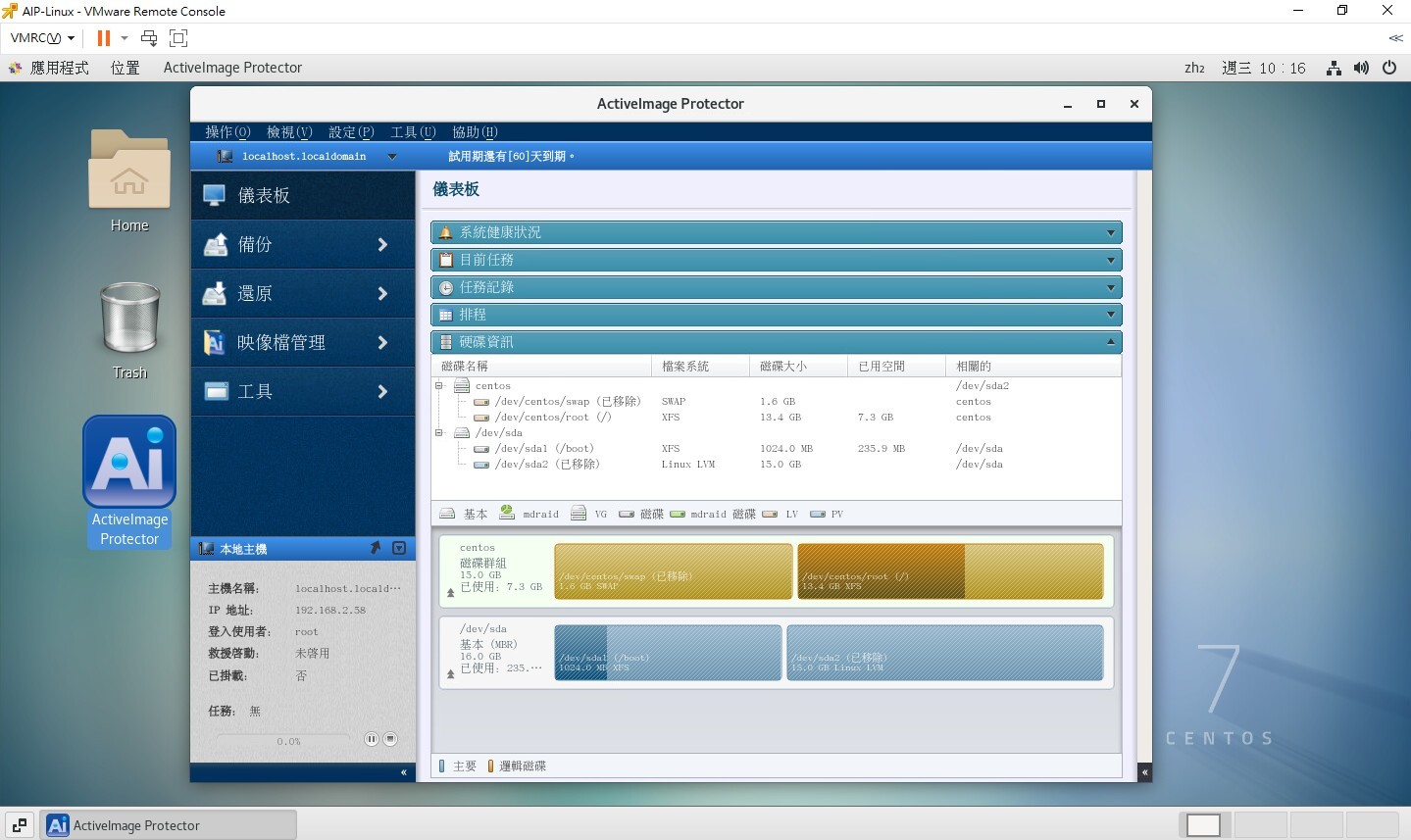This screenshot has width=1411, height=840.
Task: Collapse the 硬碟資訊 section
Action: point(1110,342)
